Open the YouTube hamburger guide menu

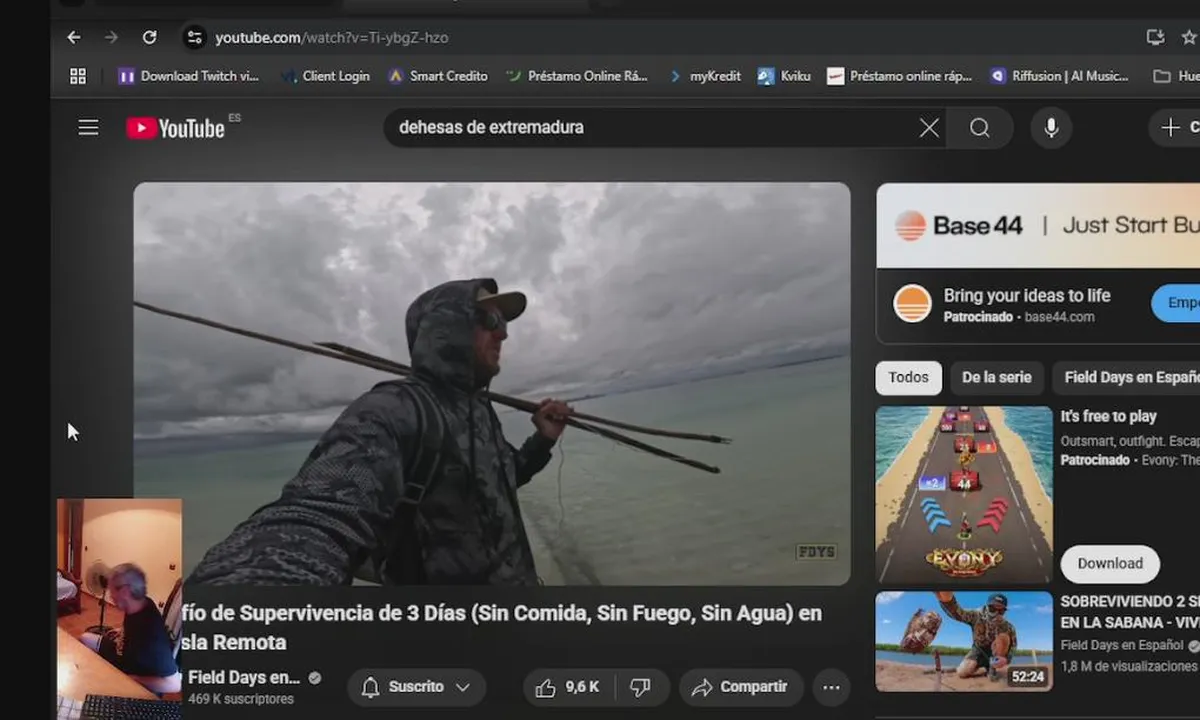[x=89, y=127]
